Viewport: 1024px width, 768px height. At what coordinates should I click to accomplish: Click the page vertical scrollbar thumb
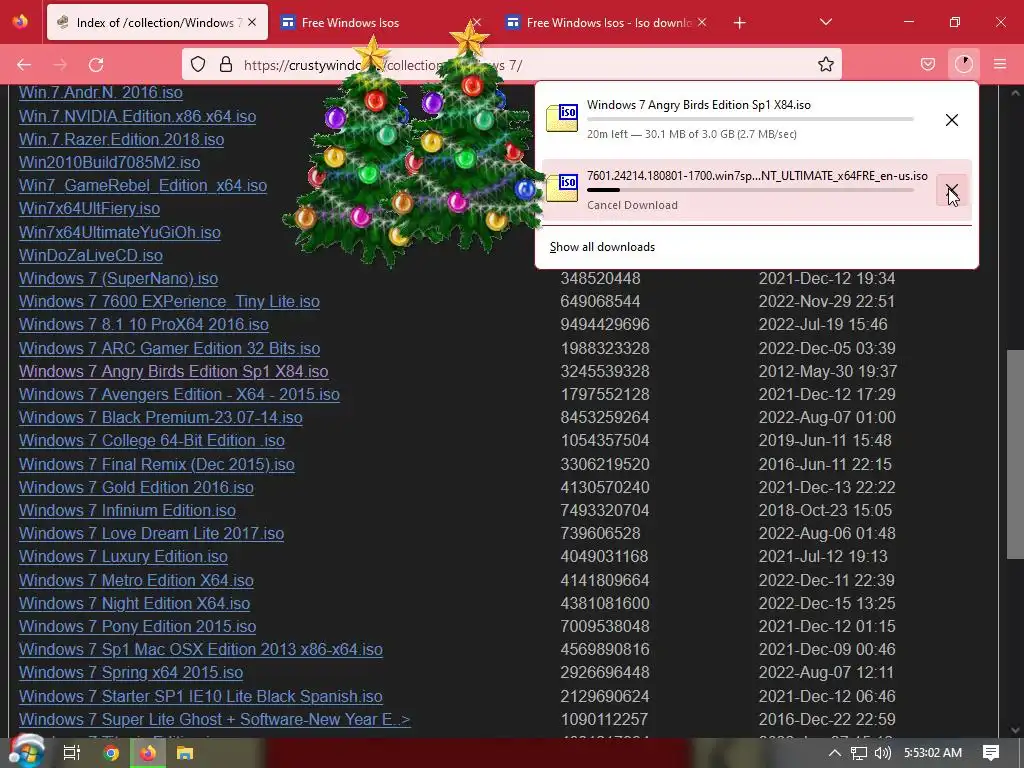tap(1015, 455)
